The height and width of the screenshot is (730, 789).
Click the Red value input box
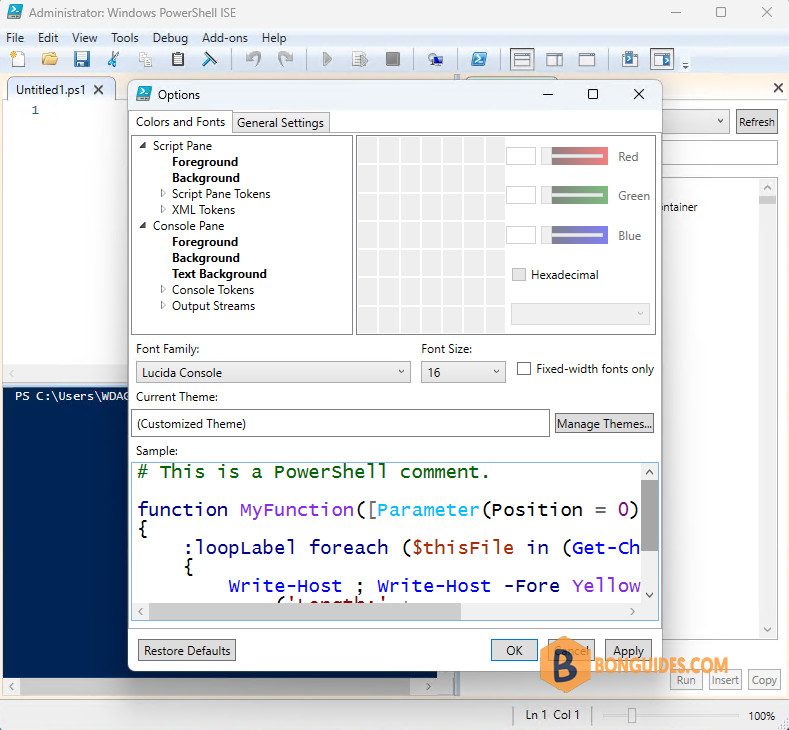(521, 156)
